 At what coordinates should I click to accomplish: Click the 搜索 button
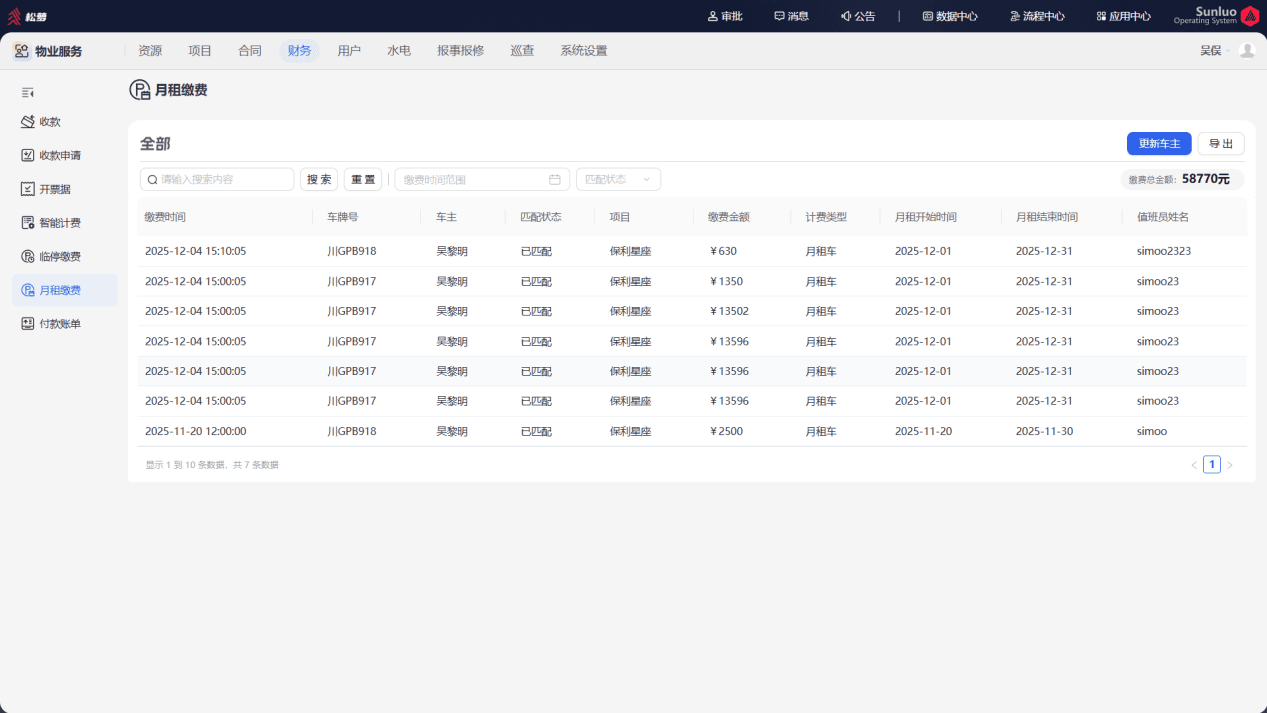(x=319, y=180)
